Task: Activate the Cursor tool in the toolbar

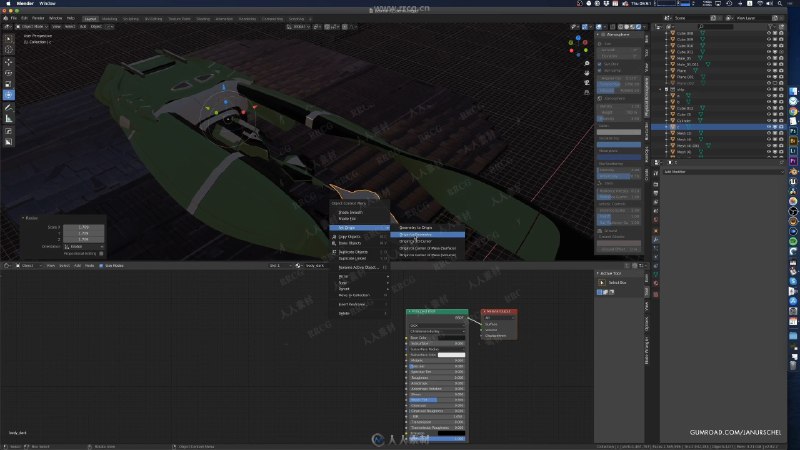Action: (x=9, y=47)
